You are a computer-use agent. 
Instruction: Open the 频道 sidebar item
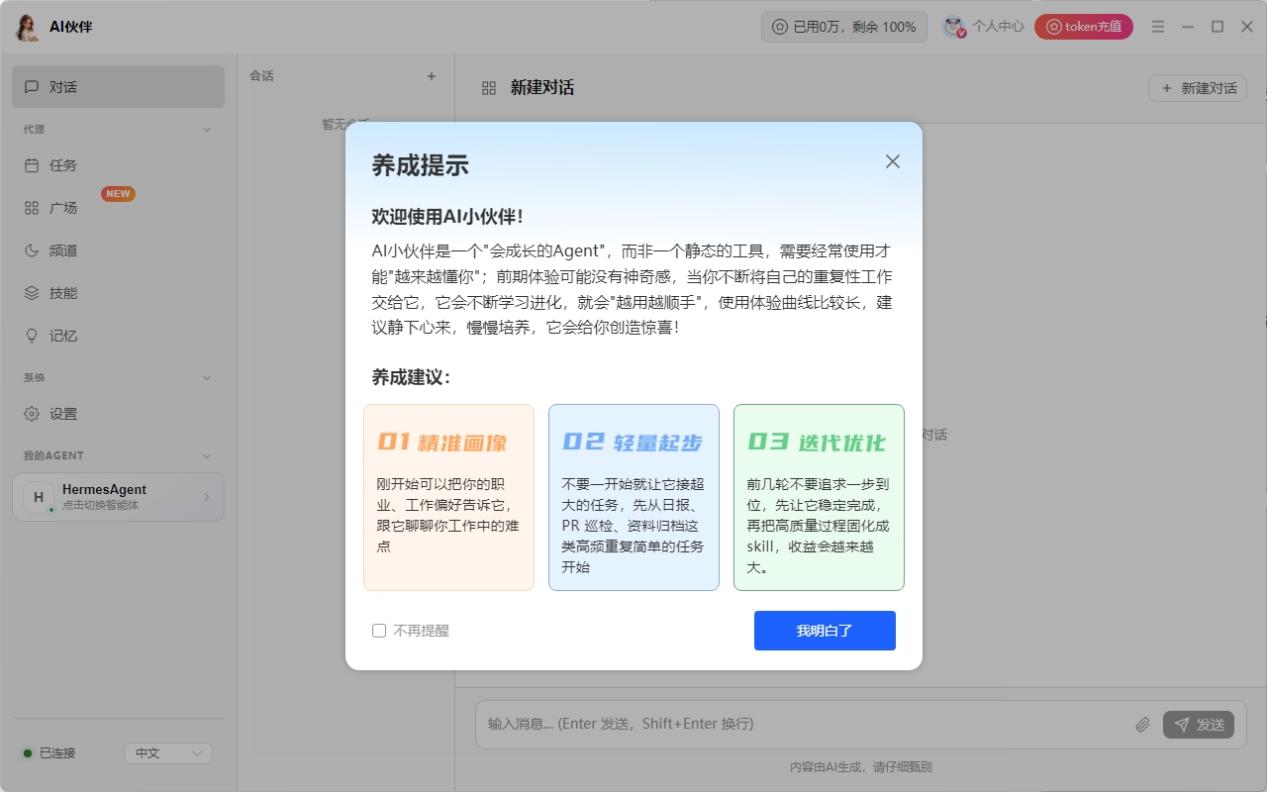(118, 251)
